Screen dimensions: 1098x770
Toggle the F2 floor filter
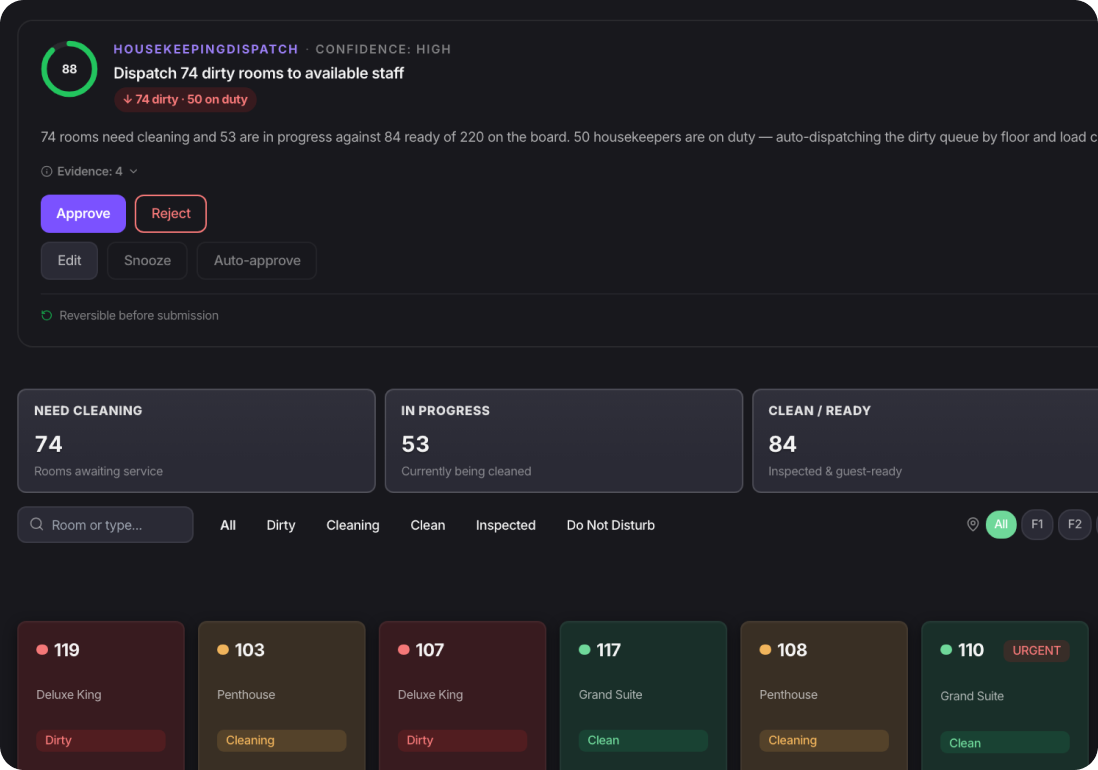tap(1075, 524)
